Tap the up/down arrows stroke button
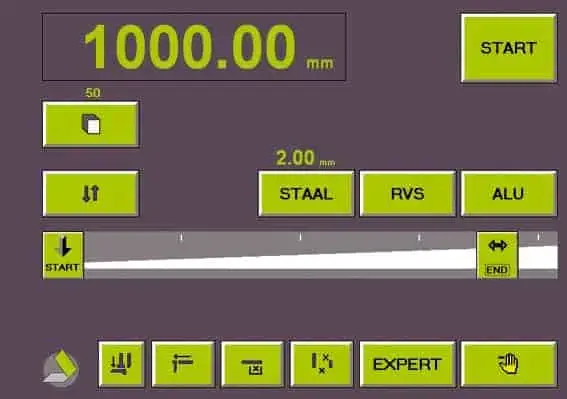This screenshot has width=567, height=399. pos(90,194)
